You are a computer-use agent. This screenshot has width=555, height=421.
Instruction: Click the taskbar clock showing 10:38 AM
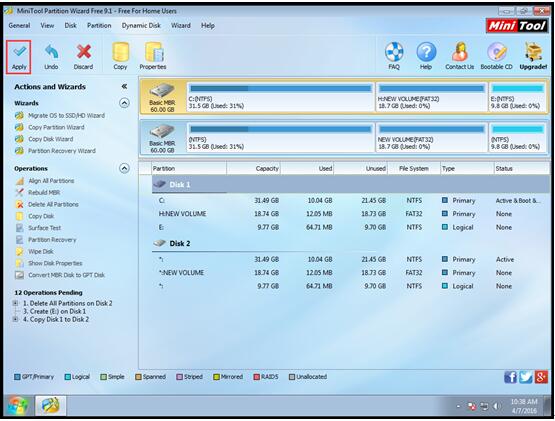524,406
